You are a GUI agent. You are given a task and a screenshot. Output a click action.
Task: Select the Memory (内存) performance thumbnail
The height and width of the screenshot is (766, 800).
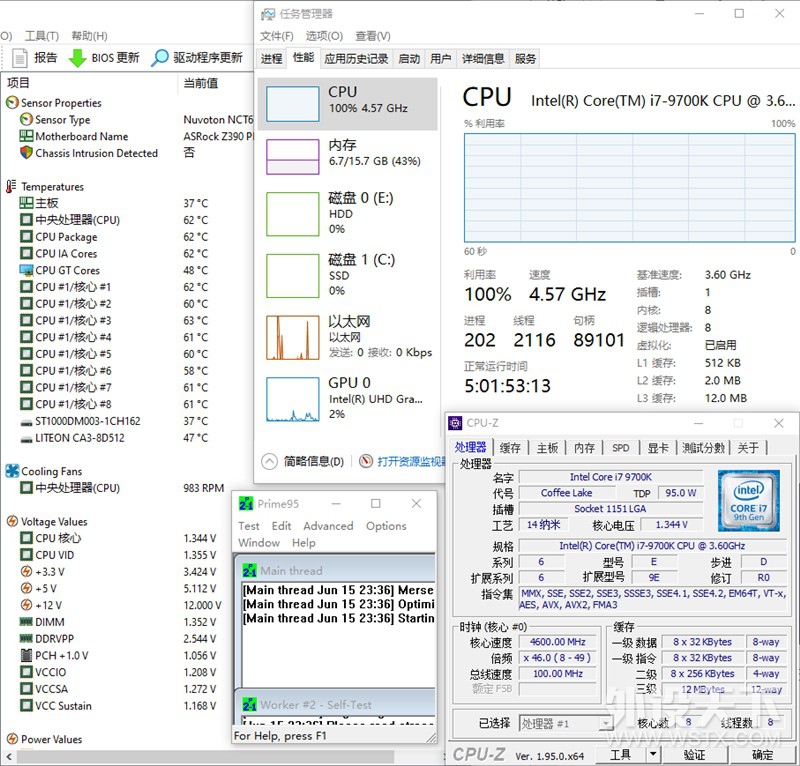click(x=293, y=157)
